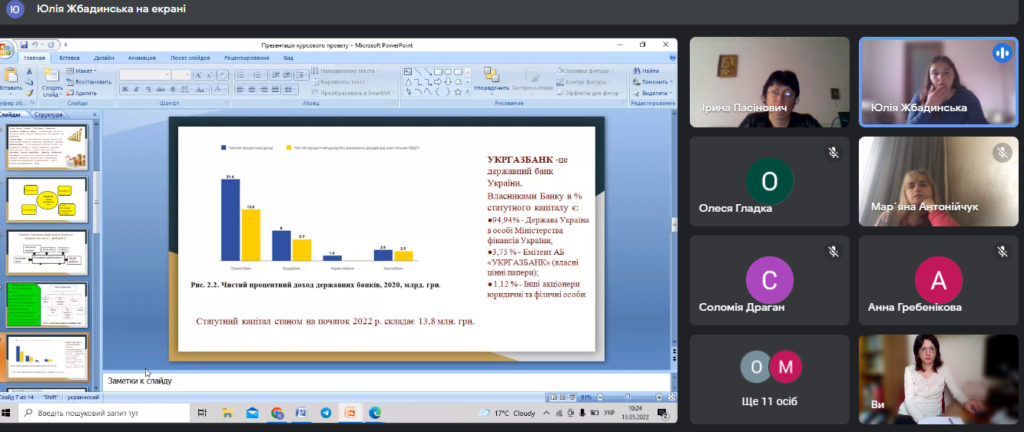Click into Заметки к слайду notes field
This screenshot has width=1024, height=432.
[387, 380]
